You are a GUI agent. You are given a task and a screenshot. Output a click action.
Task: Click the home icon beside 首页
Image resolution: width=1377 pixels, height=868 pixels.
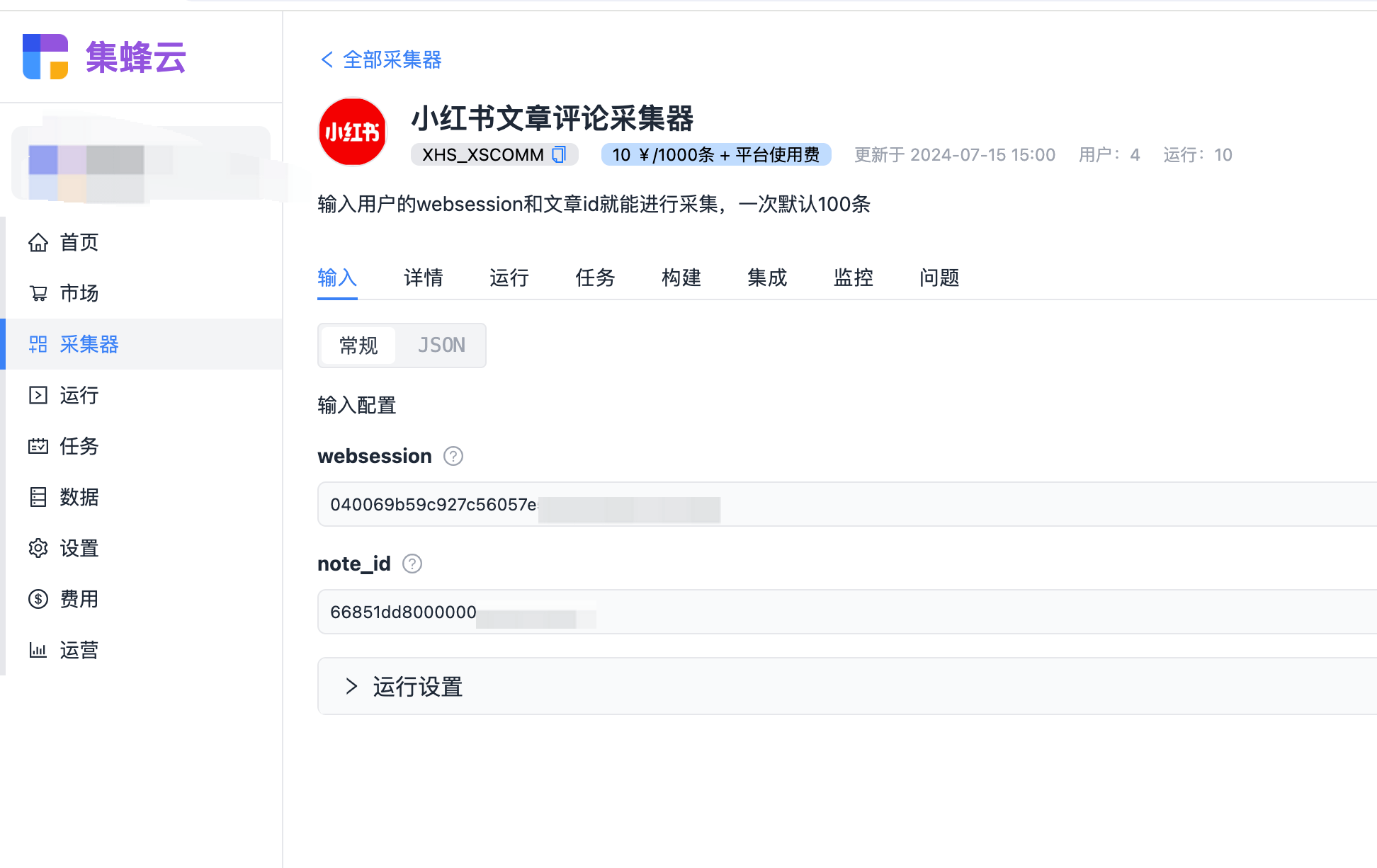tap(38, 242)
